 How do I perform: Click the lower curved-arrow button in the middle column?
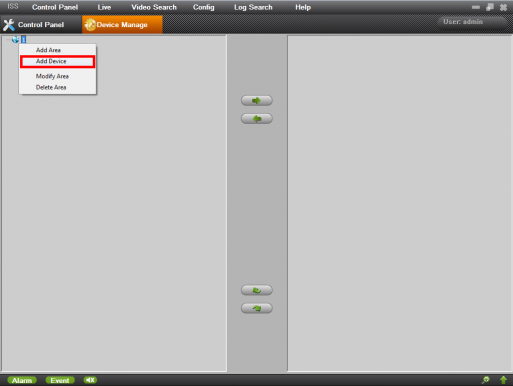(x=257, y=308)
